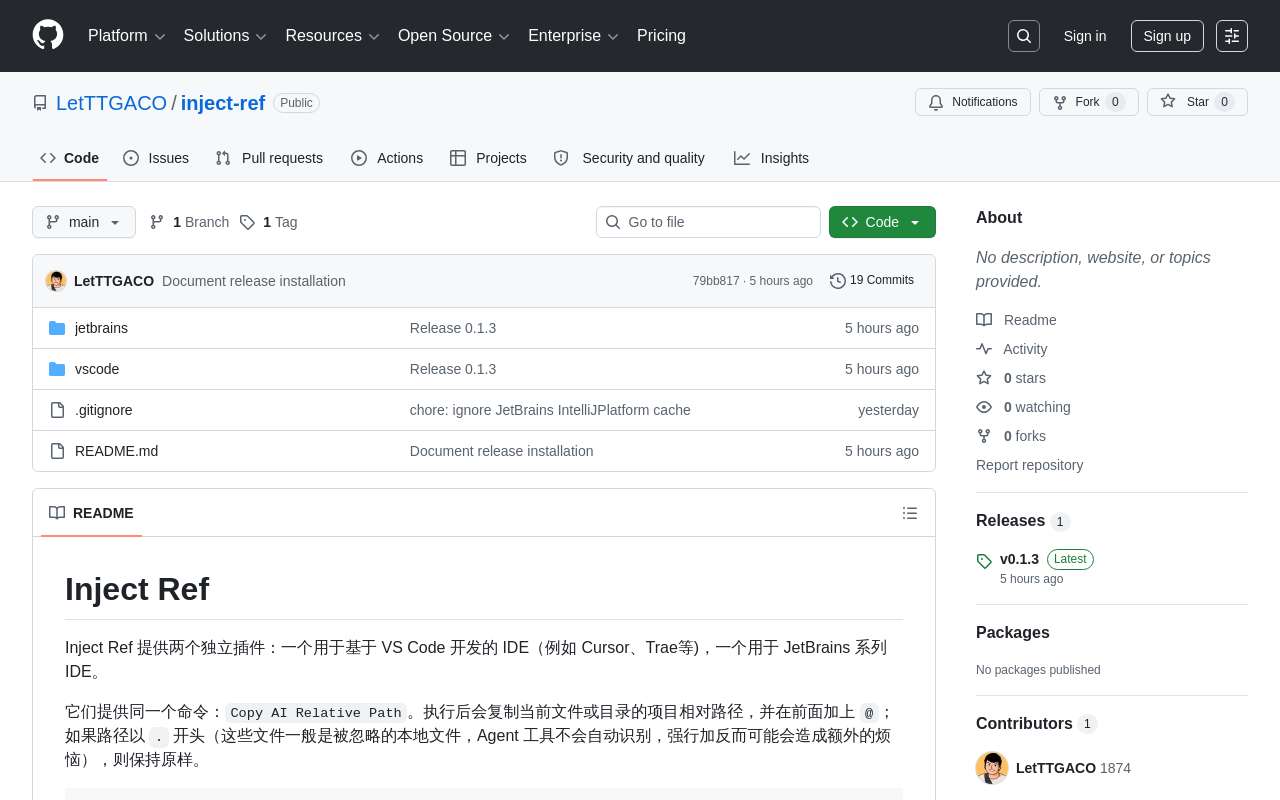
Task: Switch to the Issues tab
Action: pos(156,158)
